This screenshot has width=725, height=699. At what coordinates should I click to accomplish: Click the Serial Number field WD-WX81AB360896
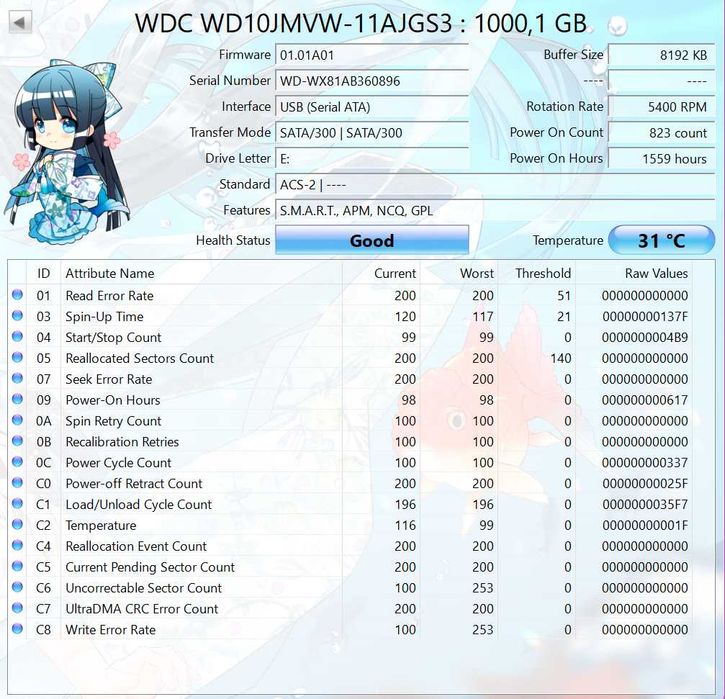click(x=372, y=81)
